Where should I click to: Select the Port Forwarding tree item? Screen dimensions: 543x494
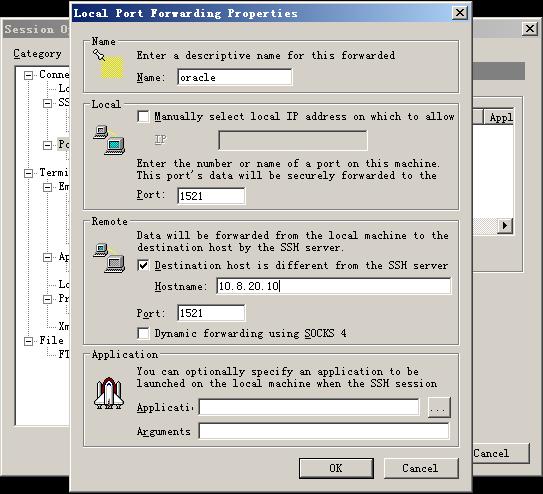click(x=63, y=144)
